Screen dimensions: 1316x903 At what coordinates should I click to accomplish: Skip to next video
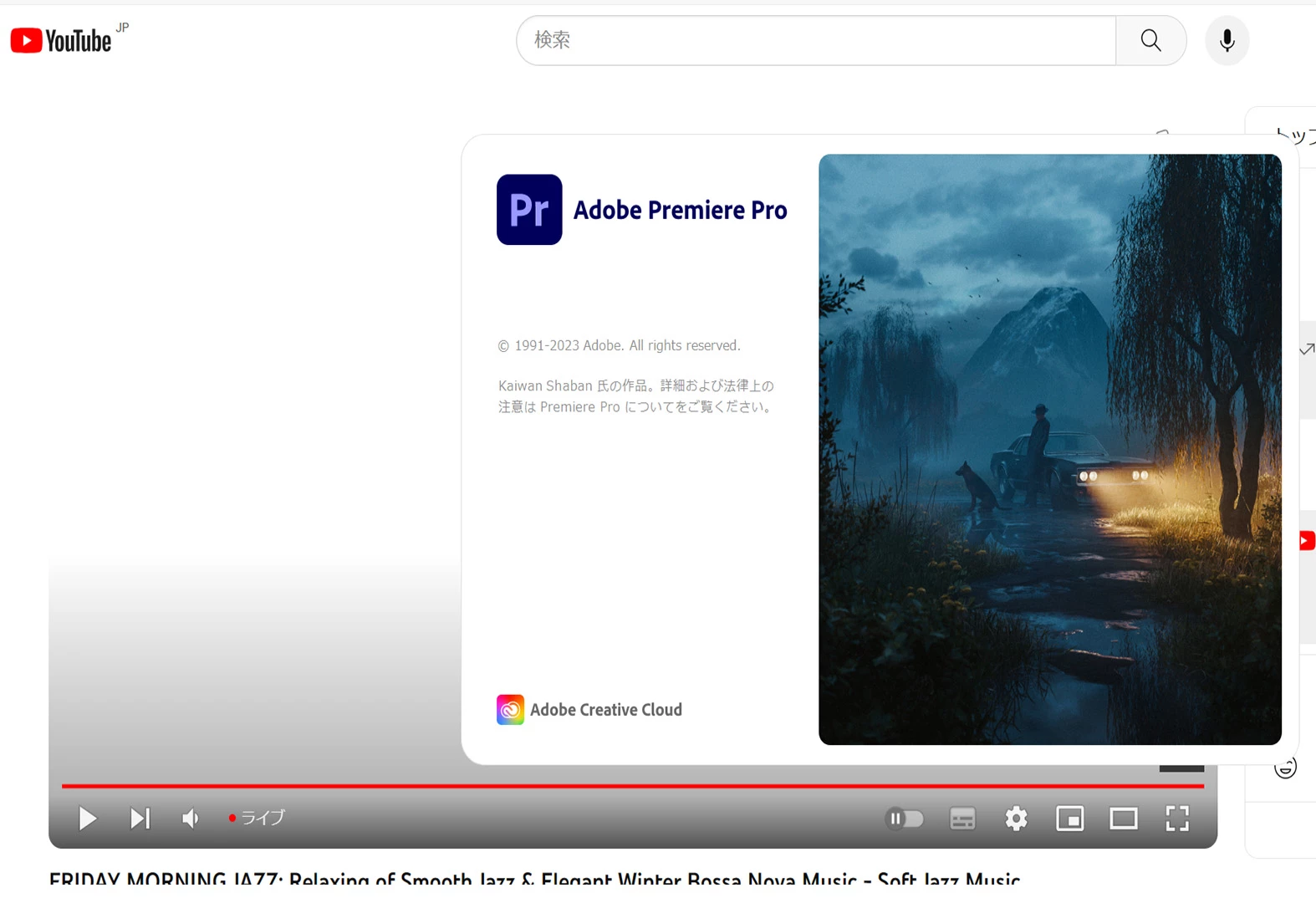(x=140, y=818)
